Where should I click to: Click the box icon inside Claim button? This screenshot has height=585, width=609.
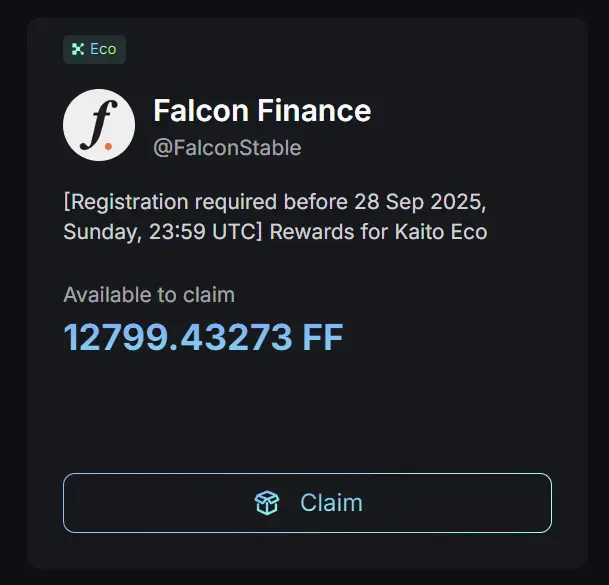pos(267,503)
